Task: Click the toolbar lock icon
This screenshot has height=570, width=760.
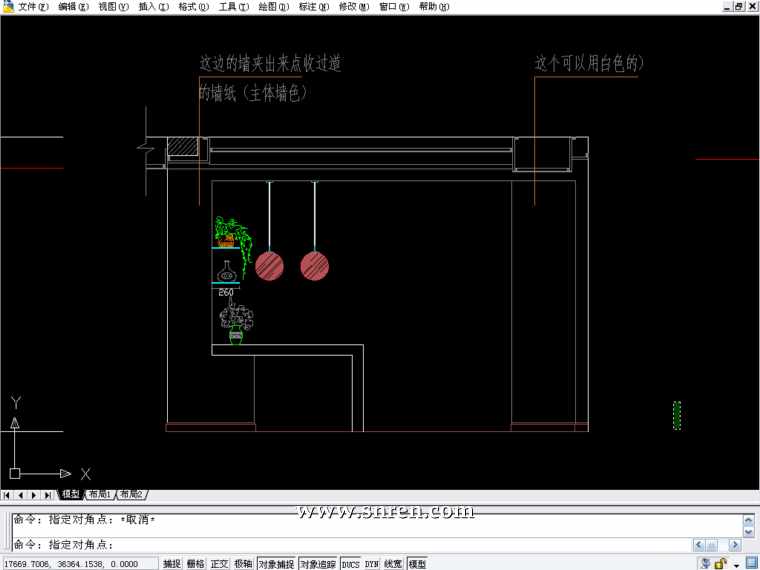Action: click(720, 563)
